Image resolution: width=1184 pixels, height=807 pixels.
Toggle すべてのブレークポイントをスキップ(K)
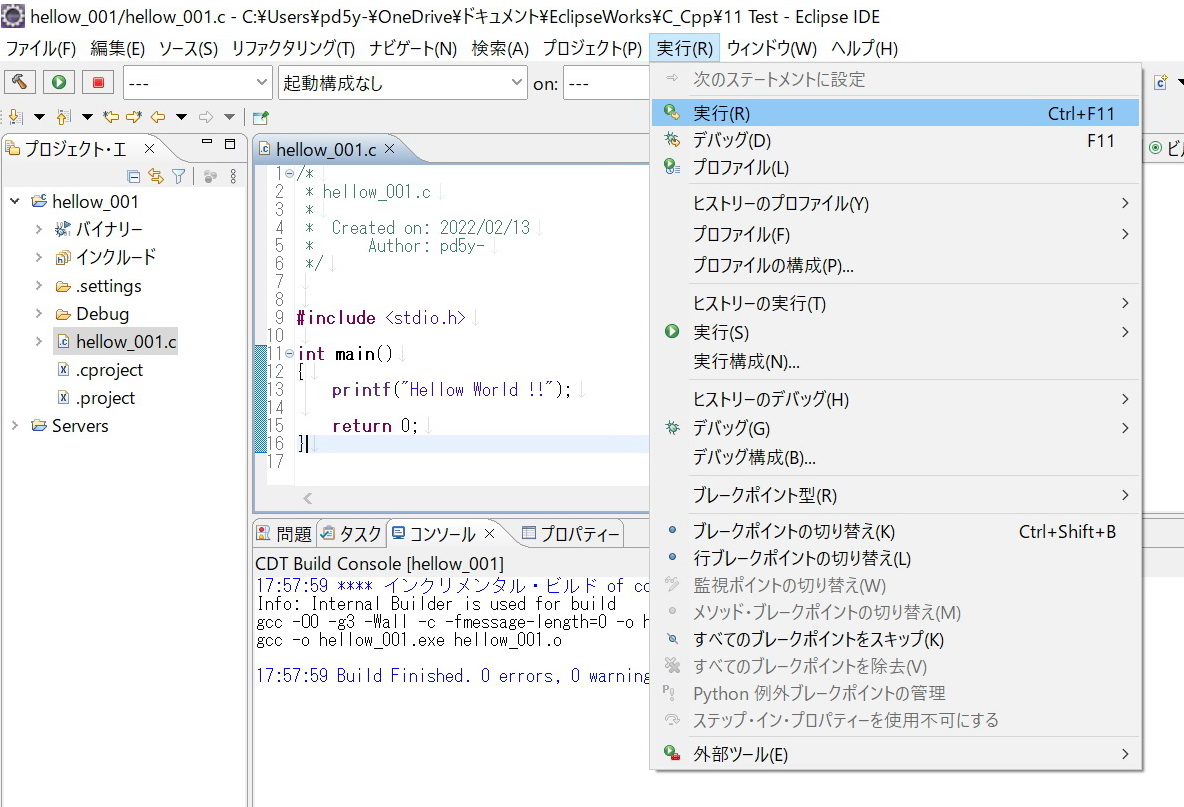[x=896, y=639]
